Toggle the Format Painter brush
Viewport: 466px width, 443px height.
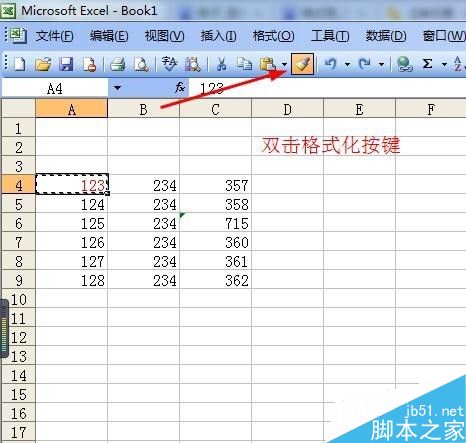303,64
